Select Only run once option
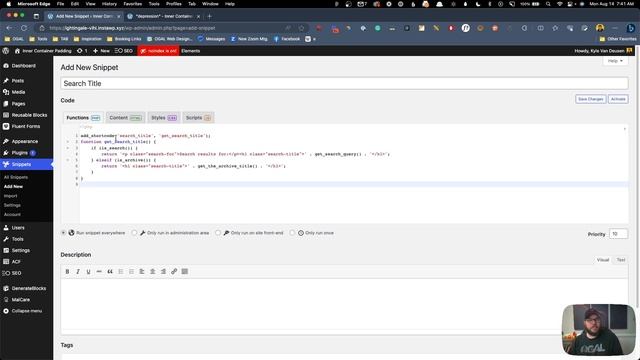640x360 pixels. pos(292,233)
